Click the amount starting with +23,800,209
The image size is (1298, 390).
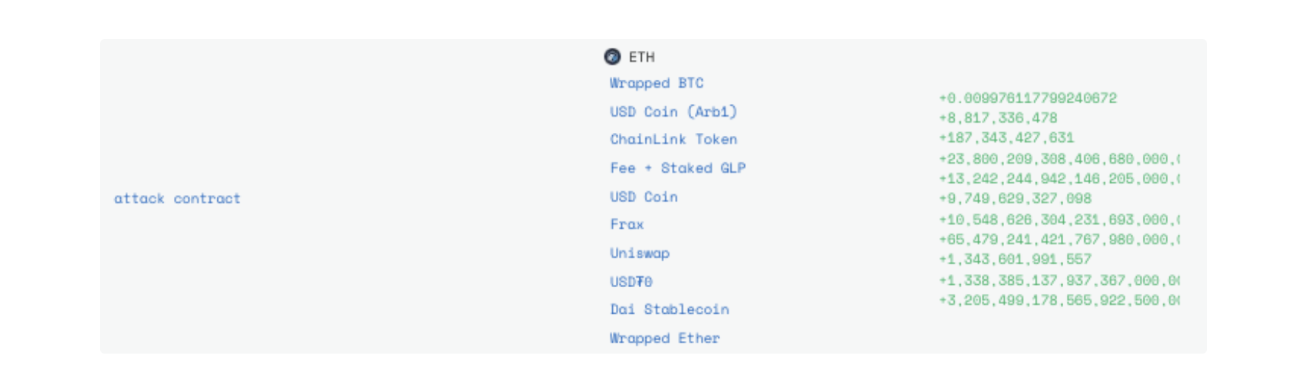pyautogui.click(x=1059, y=158)
